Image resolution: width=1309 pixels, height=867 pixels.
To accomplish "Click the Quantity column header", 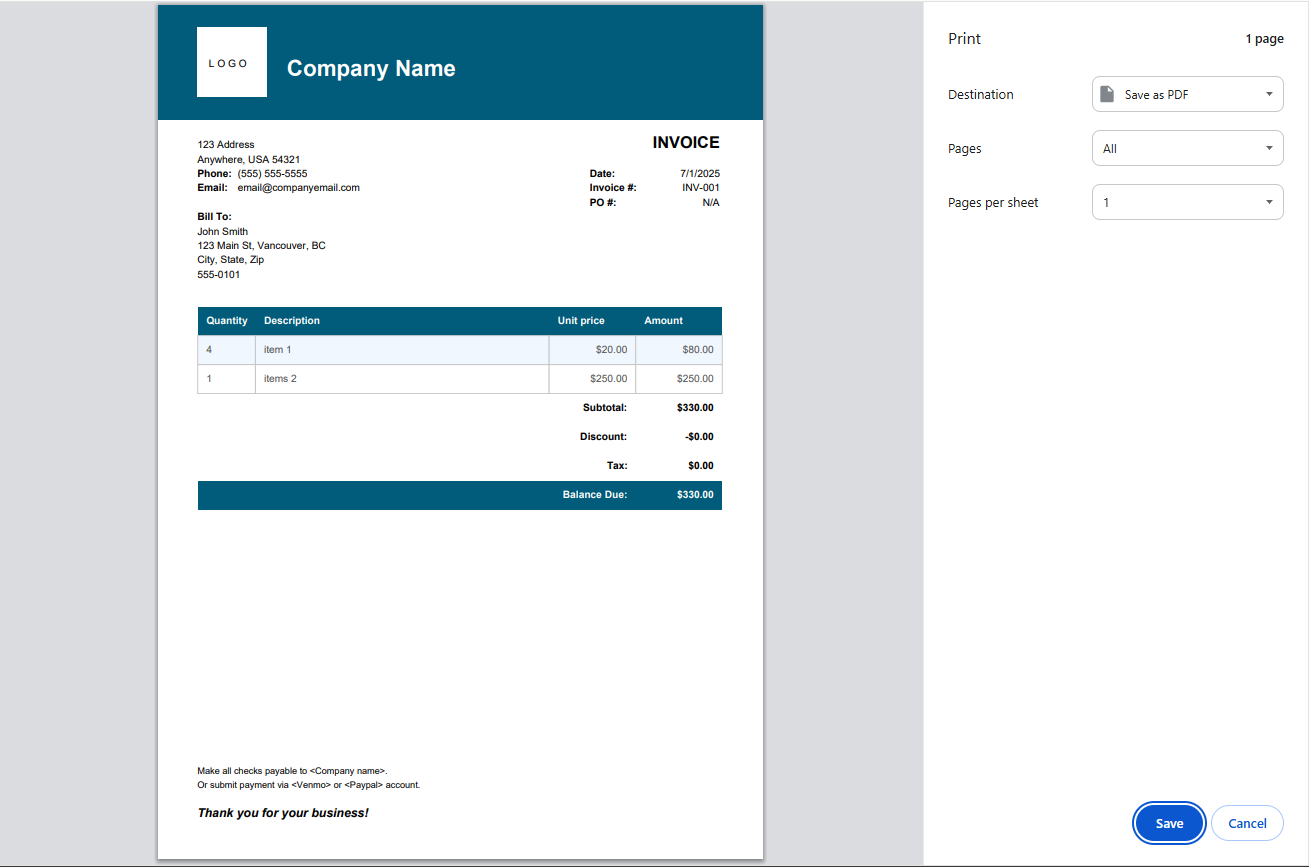I will pyautogui.click(x=227, y=321).
